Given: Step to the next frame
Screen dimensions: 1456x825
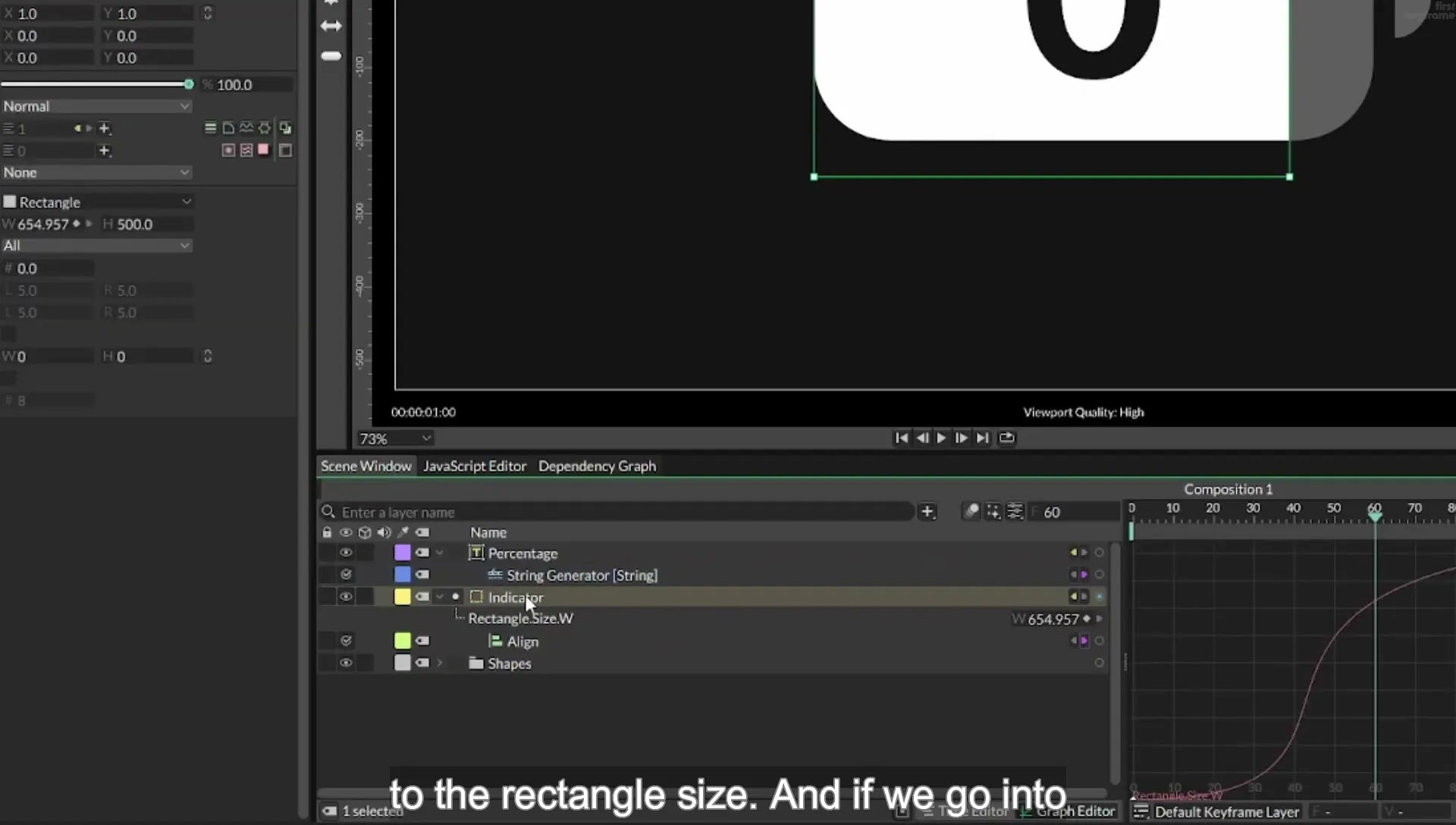Looking at the screenshot, I should 961,438.
